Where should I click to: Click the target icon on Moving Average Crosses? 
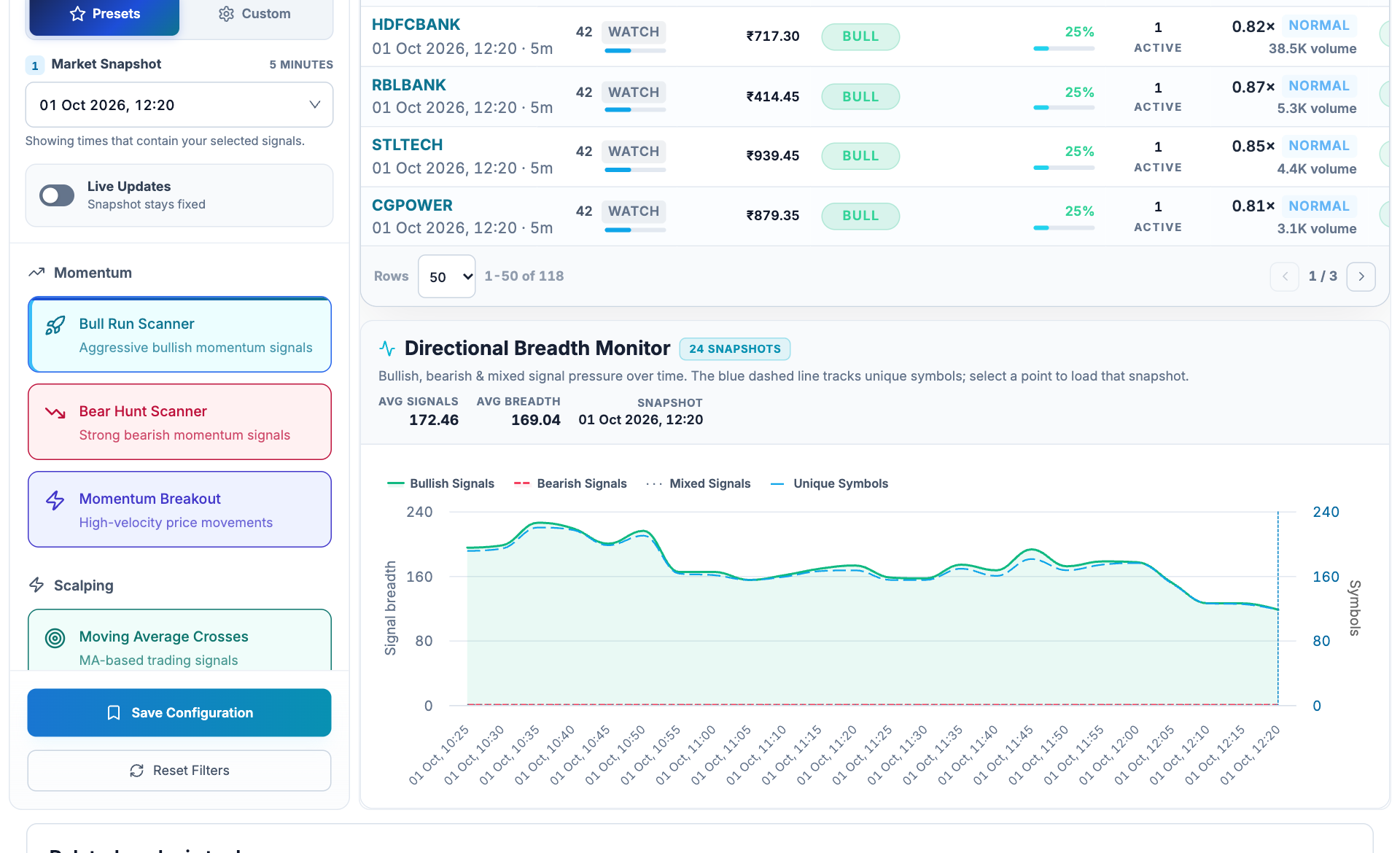(x=55, y=638)
